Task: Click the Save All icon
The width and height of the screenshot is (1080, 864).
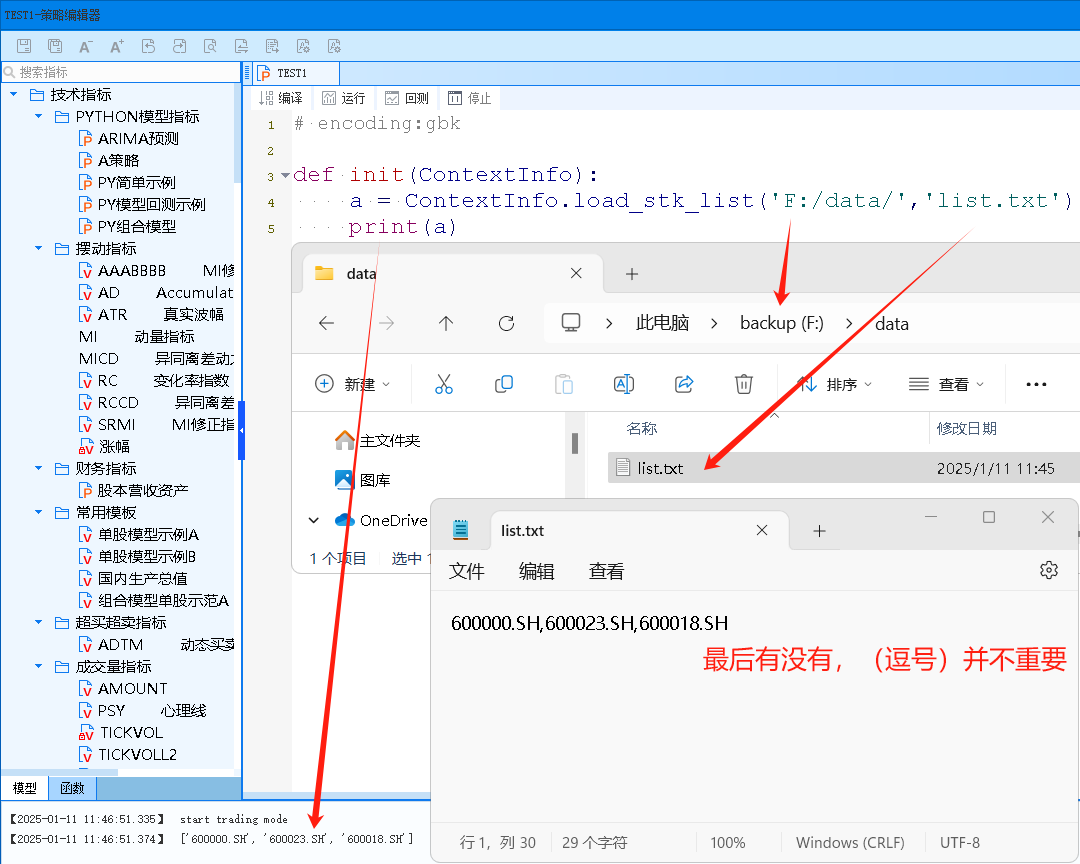Action: 55,46
